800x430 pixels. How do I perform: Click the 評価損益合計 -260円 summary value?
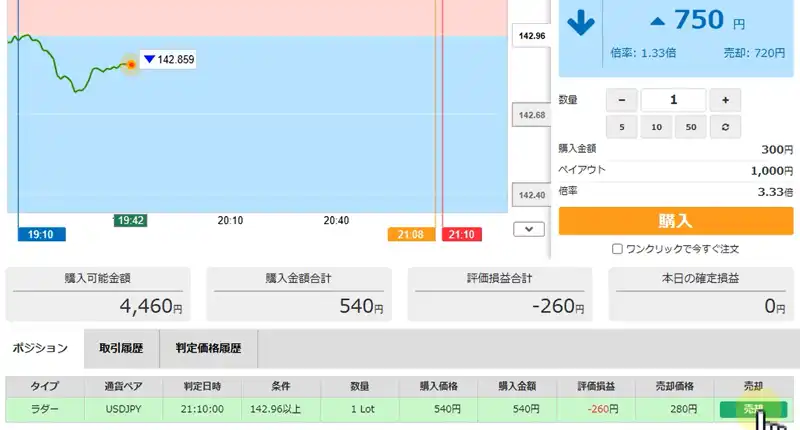558,306
